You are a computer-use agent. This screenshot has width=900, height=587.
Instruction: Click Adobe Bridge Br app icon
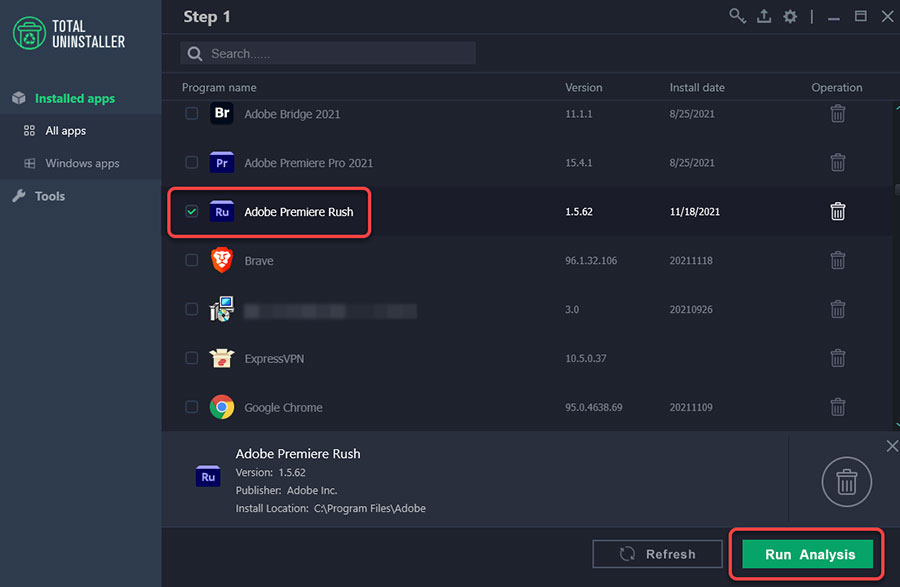point(222,114)
